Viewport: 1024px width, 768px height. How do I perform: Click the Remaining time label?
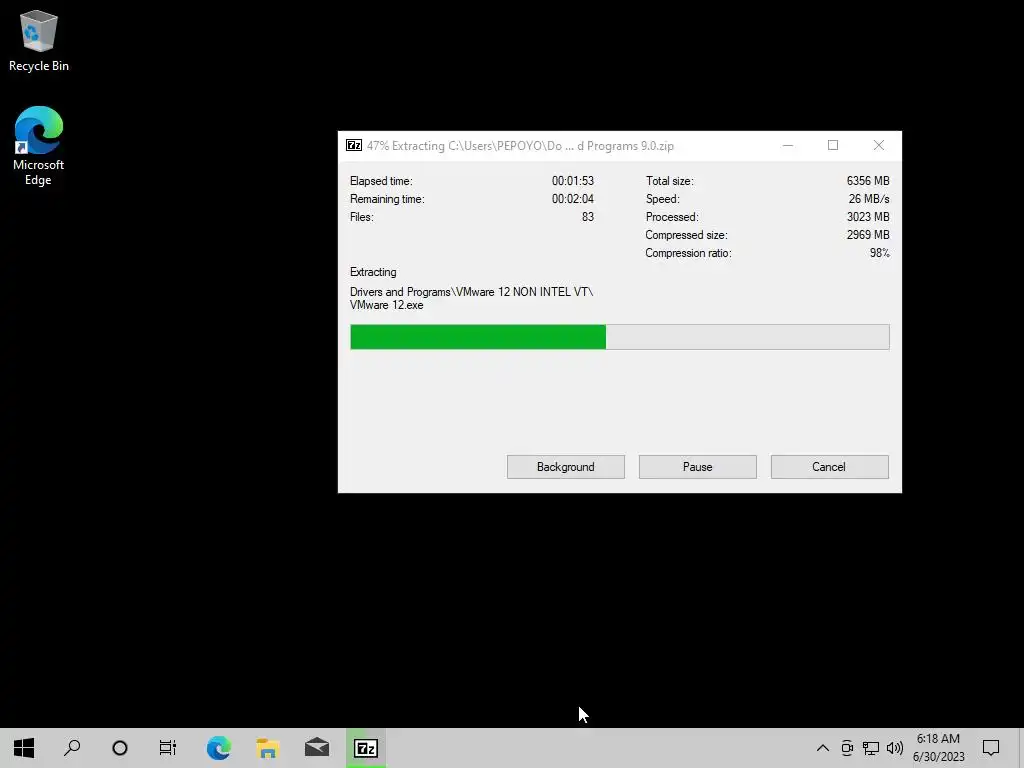[387, 199]
